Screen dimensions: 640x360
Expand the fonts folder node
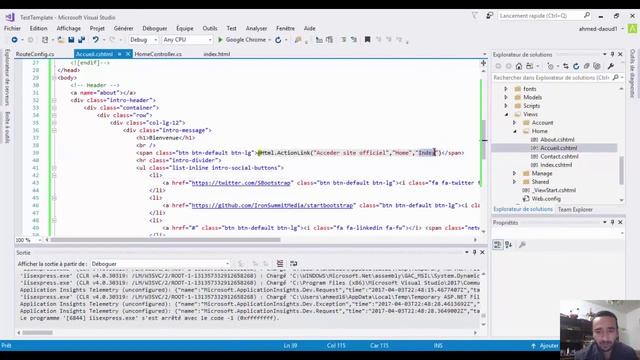(x=506, y=89)
